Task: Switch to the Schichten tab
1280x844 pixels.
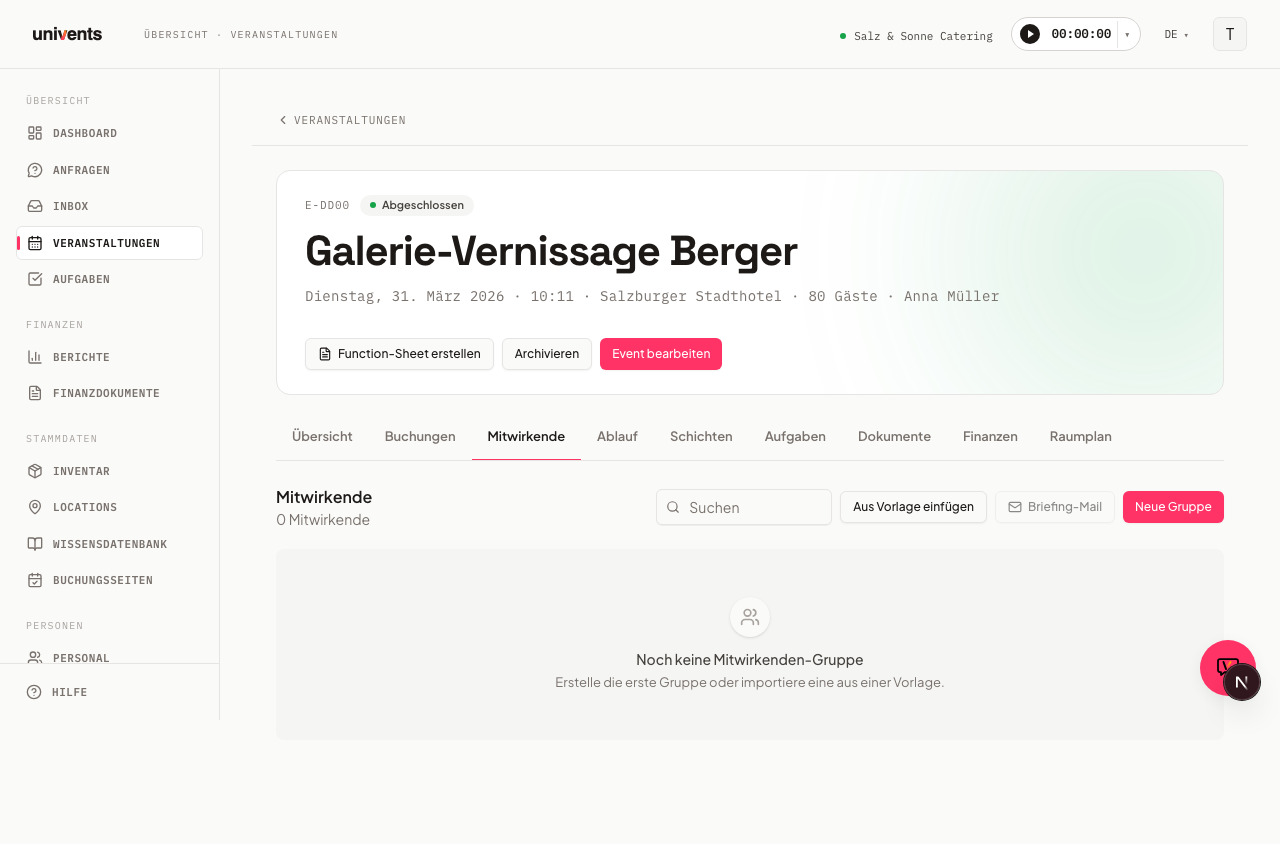Action: tap(701, 437)
